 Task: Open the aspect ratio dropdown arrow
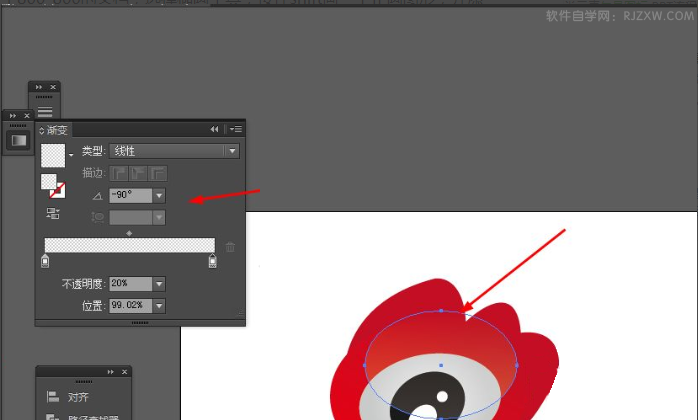coord(159,217)
